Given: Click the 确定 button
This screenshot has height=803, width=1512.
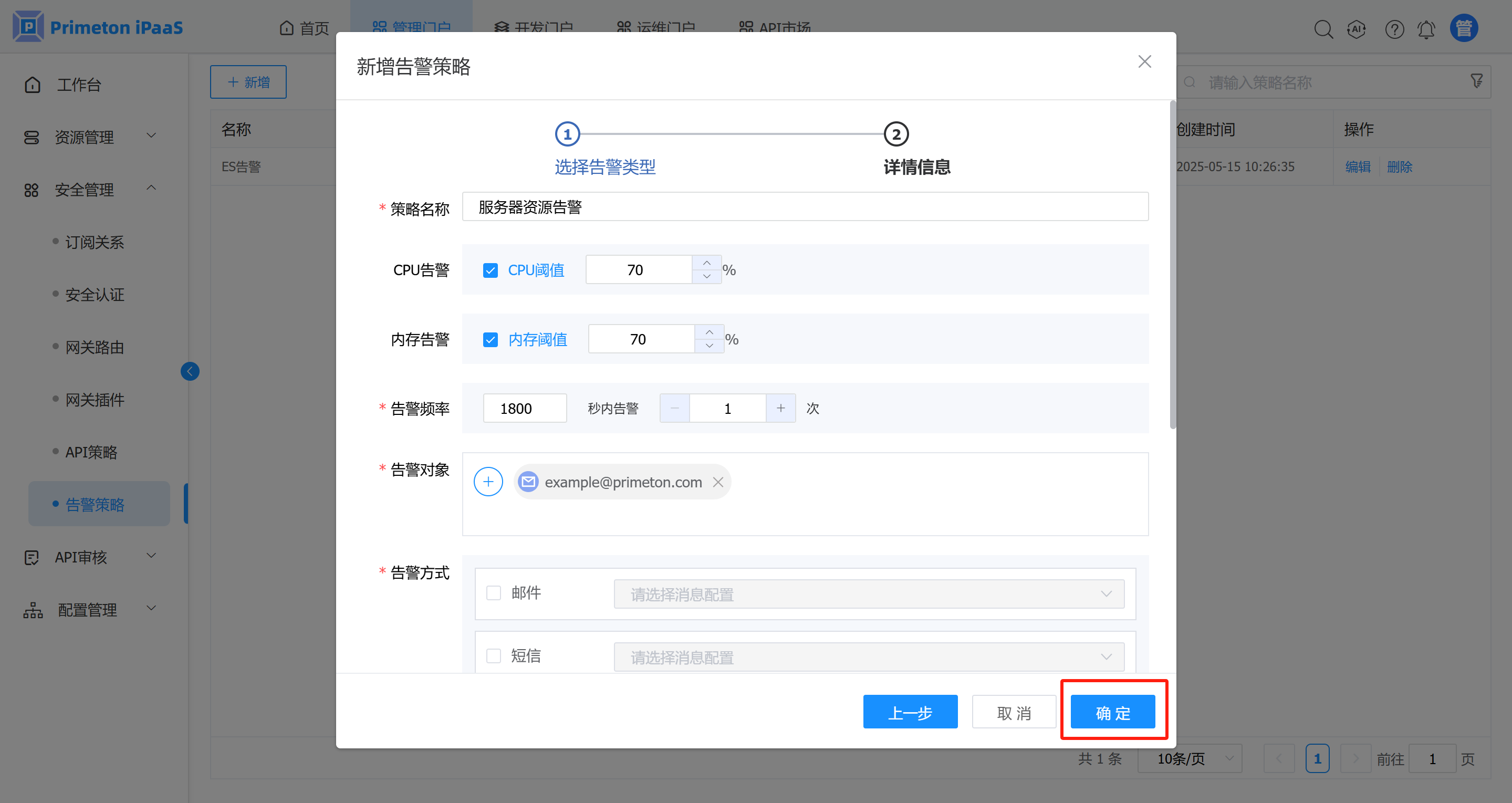Looking at the screenshot, I should tap(1112, 712).
